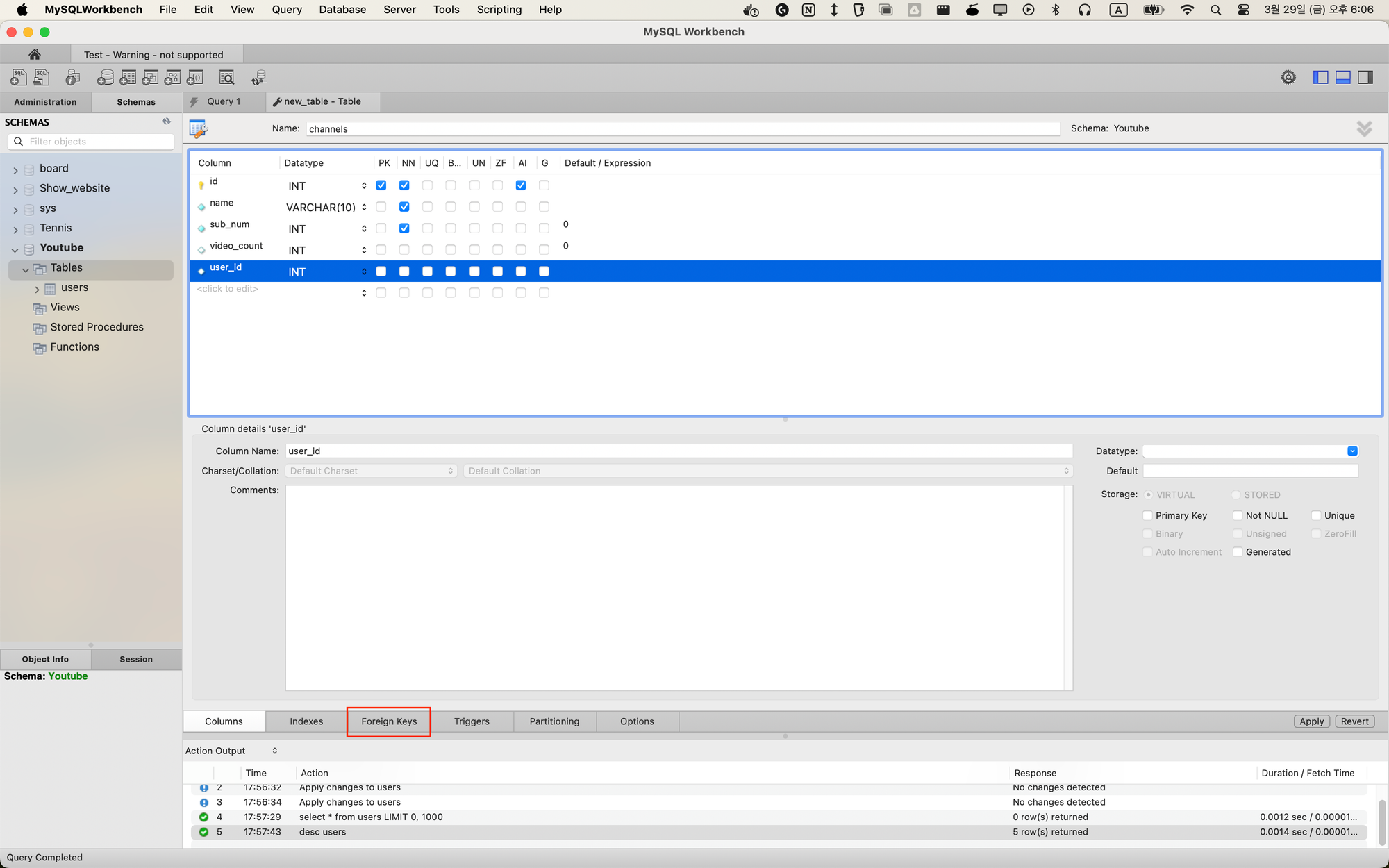Screen dimensions: 1389x868
Task: Click the open SQL script file icon
Action: [41, 77]
